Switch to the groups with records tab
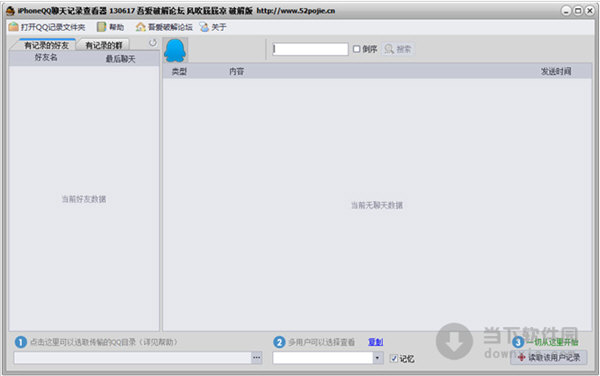The width and height of the screenshot is (600, 376). [x=104, y=46]
